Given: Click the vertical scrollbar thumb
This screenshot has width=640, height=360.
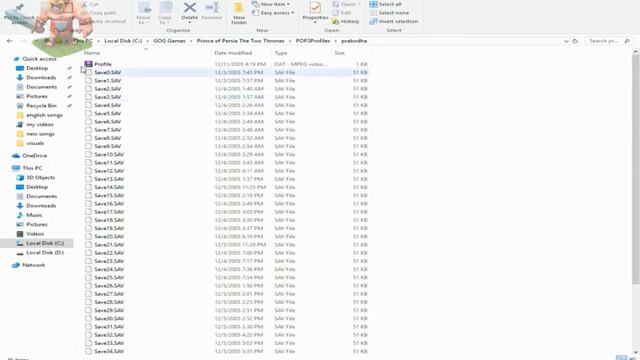Looking at the screenshot, I should (636, 169).
